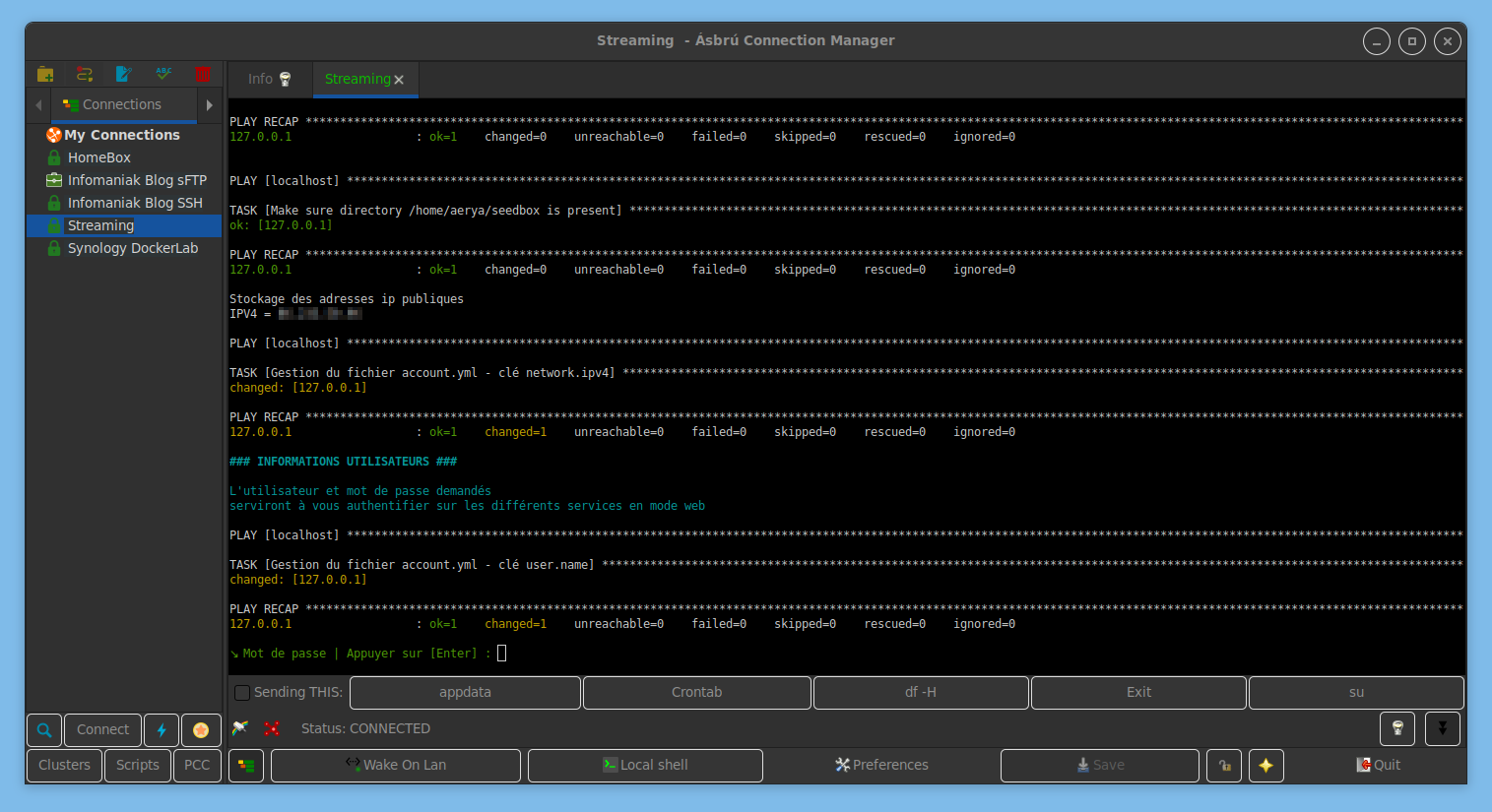Click the add new connection icon
Viewport: 1492px width, 812px height.
pyautogui.click(x=85, y=75)
